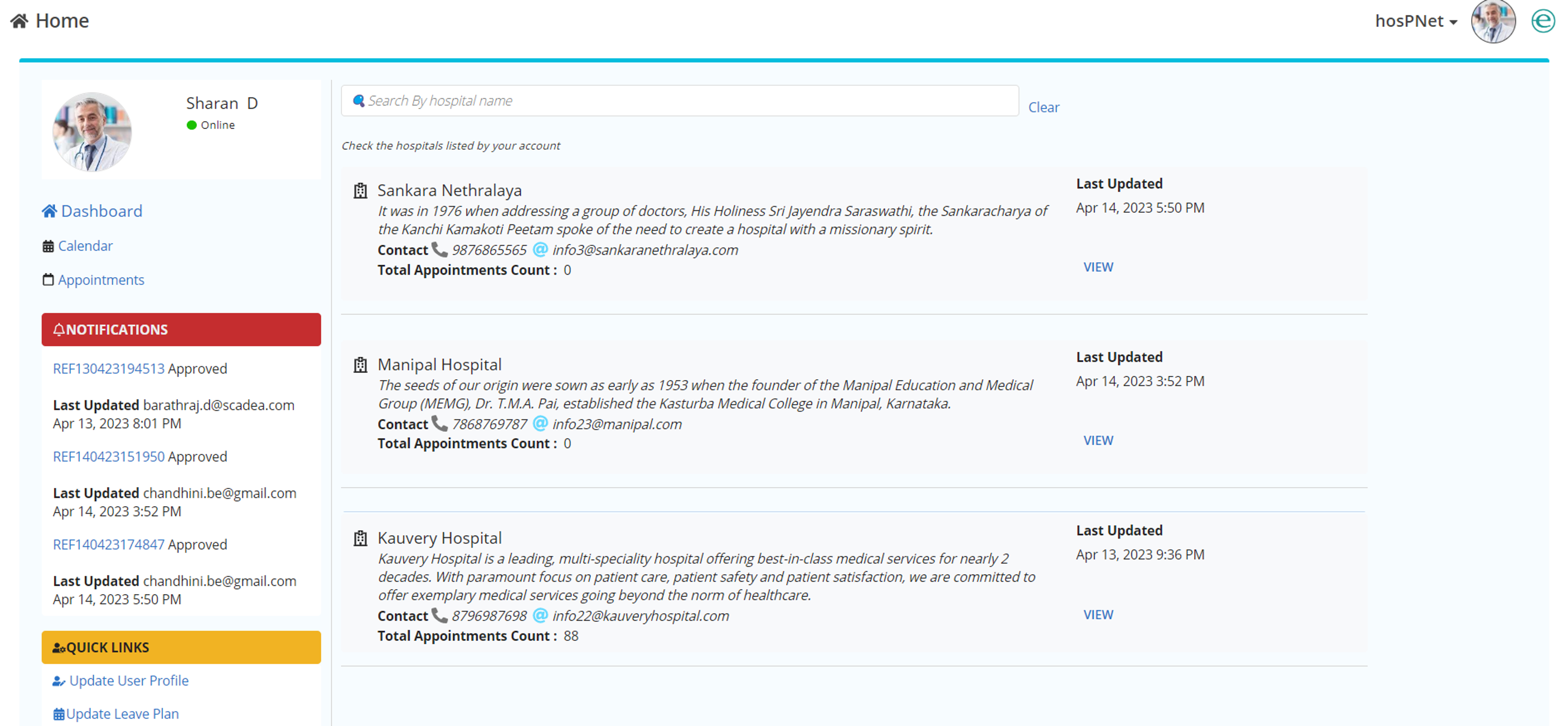The height and width of the screenshot is (726, 1568).
Task: Click phone number 9876865565
Action: pyautogui.click(x=489, y=250)
